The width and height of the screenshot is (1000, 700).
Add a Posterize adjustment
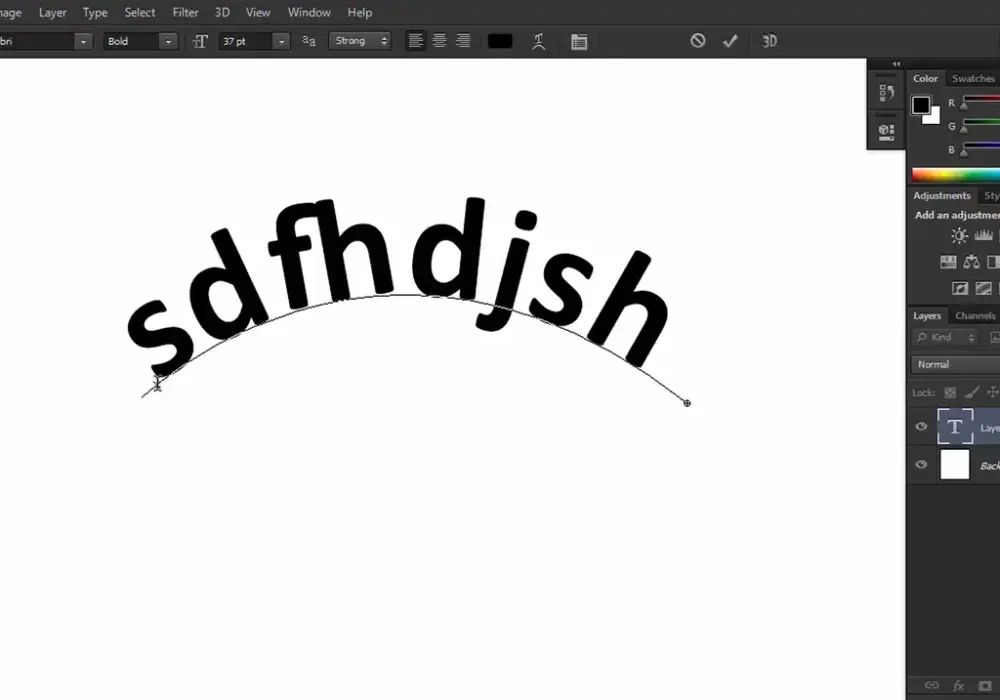tap(983, 289)
